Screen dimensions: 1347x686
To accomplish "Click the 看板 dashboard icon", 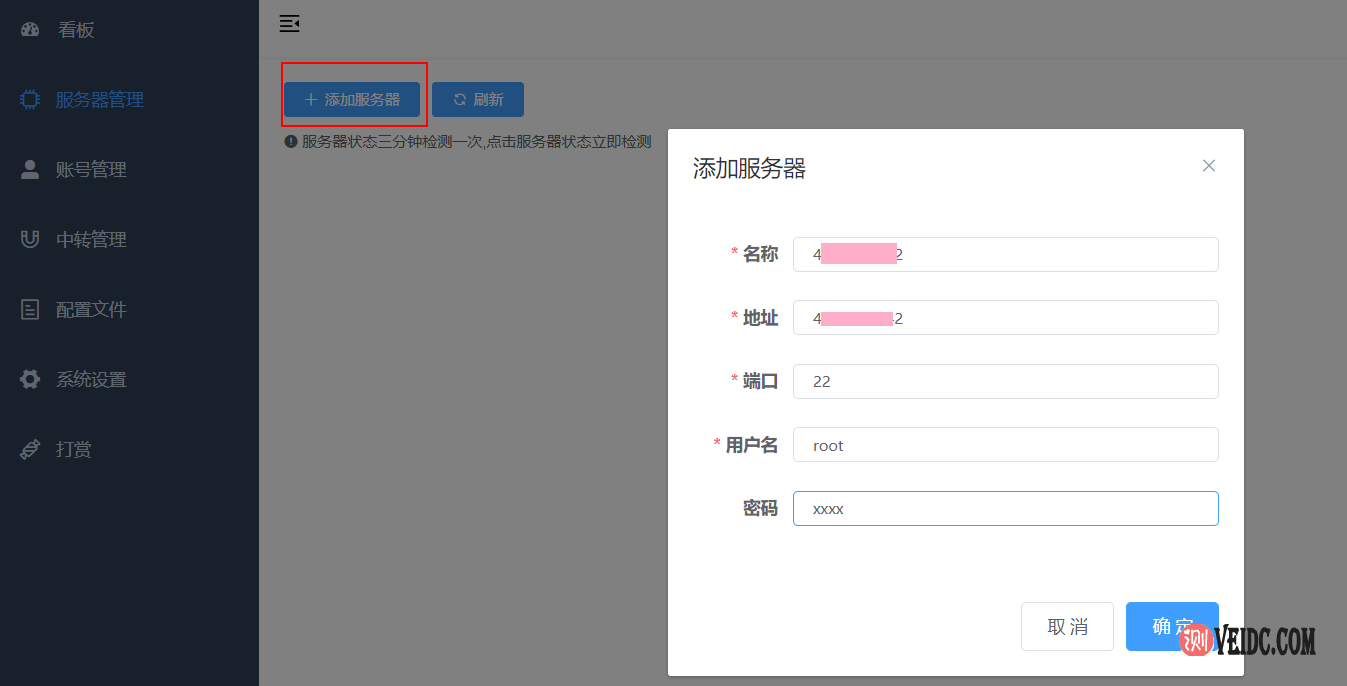I will (30, 29).
